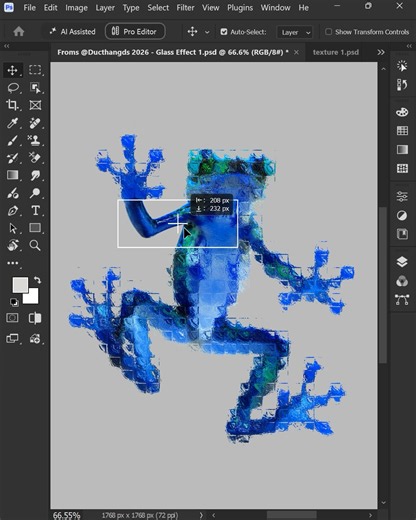Select the Rectangular Marquee tool
The height and width of the screenshot is (520, 416).
[35, 70]
